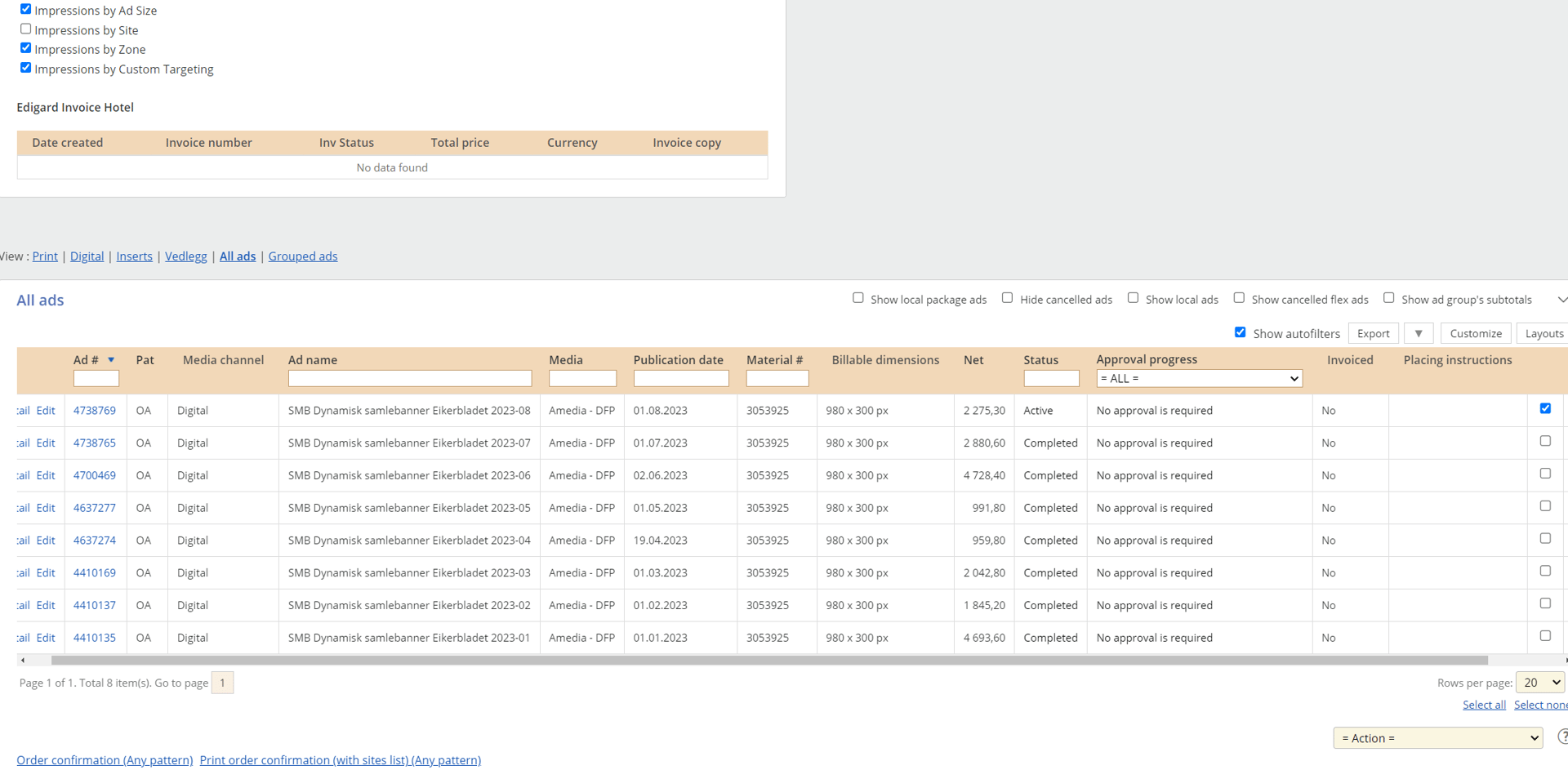Uncheck Impressions by Custom Targeting
The height and width of the screenshot is (770, 1568).
(26, 68)
